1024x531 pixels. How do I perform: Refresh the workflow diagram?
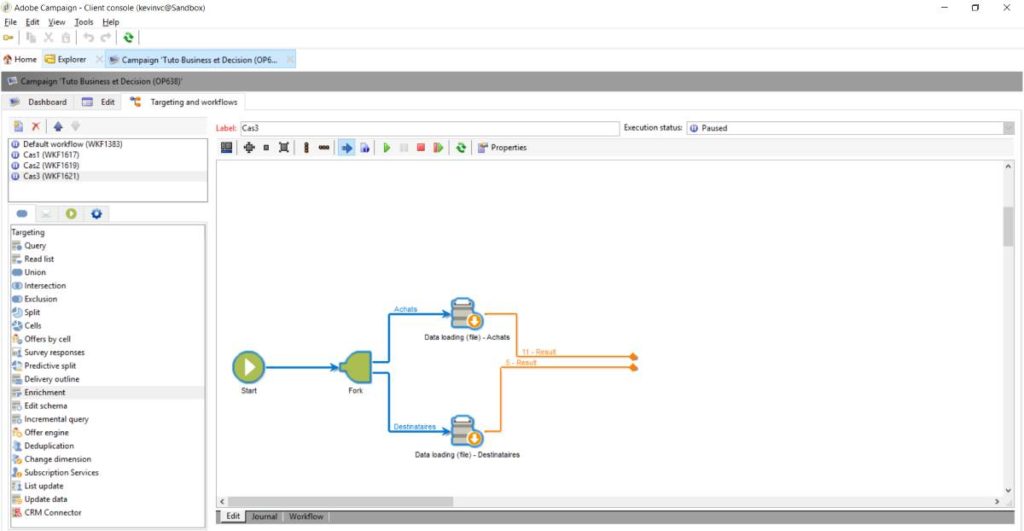461,148
